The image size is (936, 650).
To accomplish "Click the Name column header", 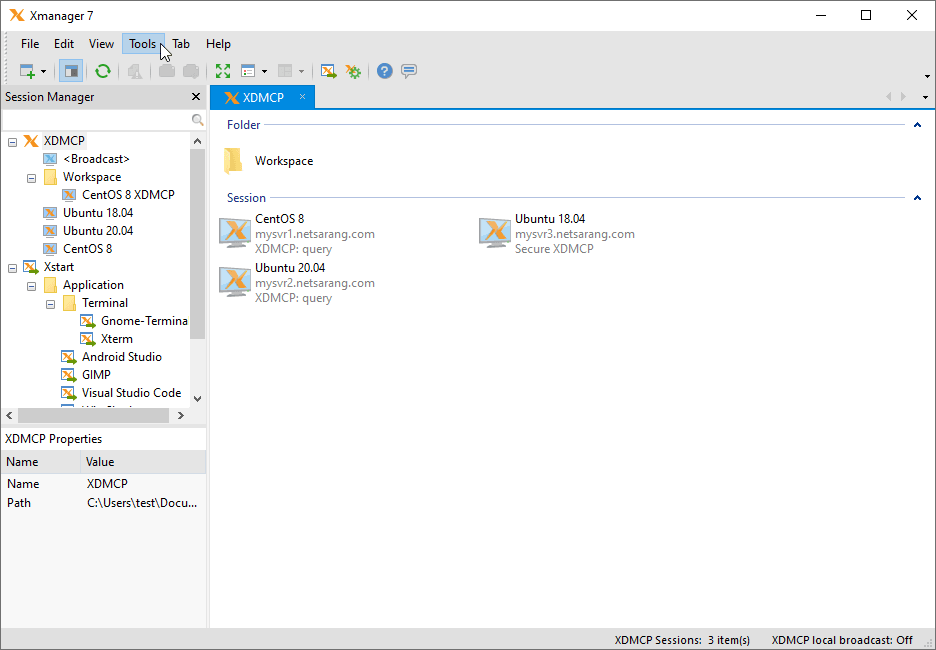I will click(41, 461).
